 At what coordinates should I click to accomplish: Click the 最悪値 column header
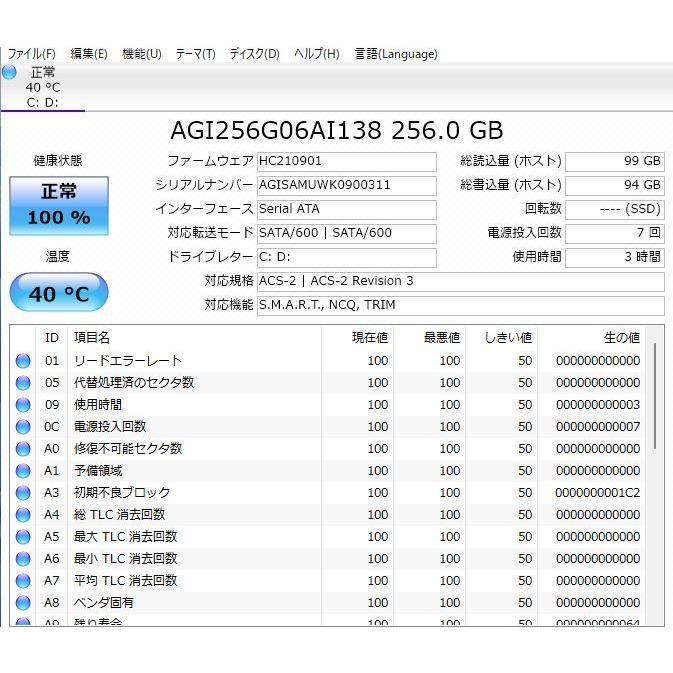(x=430, y=338)
